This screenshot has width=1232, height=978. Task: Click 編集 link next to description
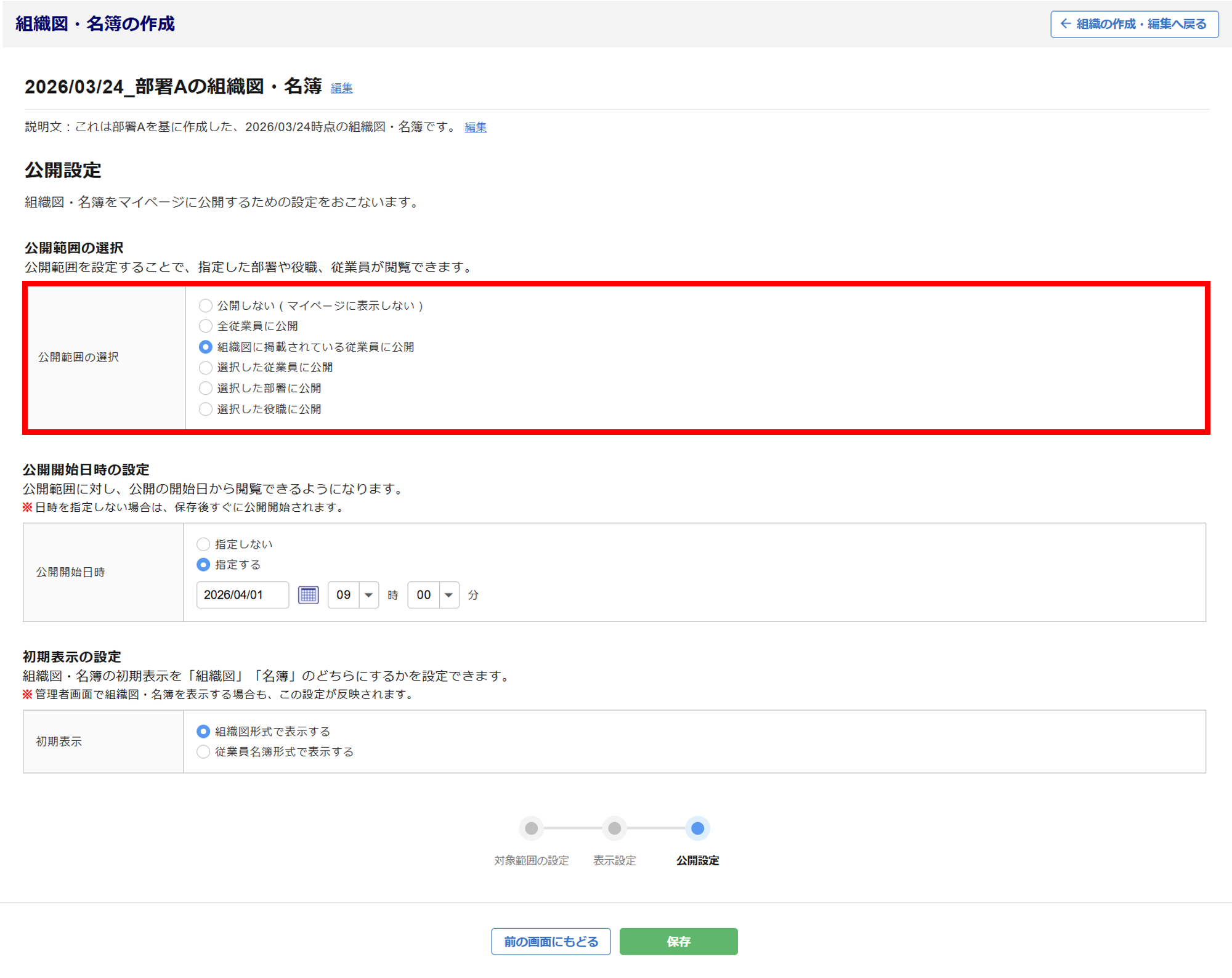pos(475,127)
